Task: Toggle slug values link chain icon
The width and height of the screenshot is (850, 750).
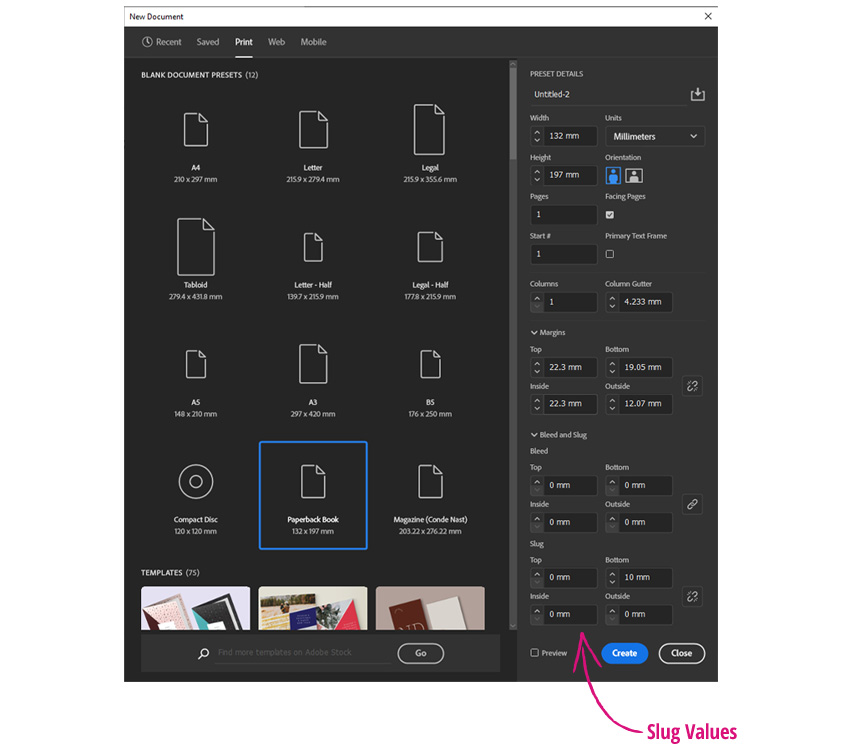Action: 692,596
